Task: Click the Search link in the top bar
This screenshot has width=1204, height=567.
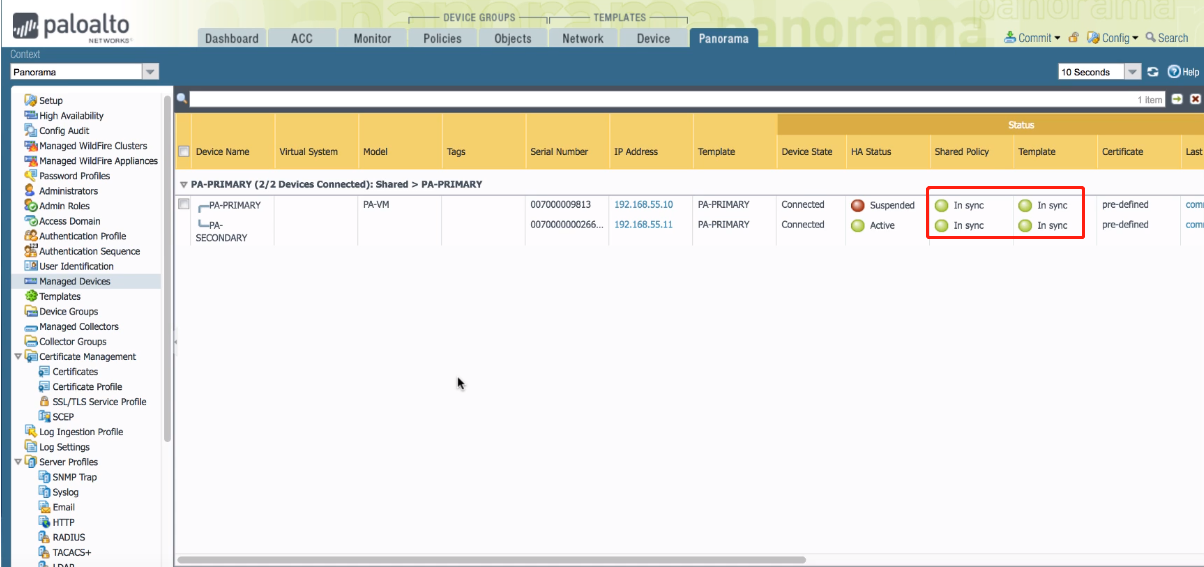Action: tap(1167, 38)
